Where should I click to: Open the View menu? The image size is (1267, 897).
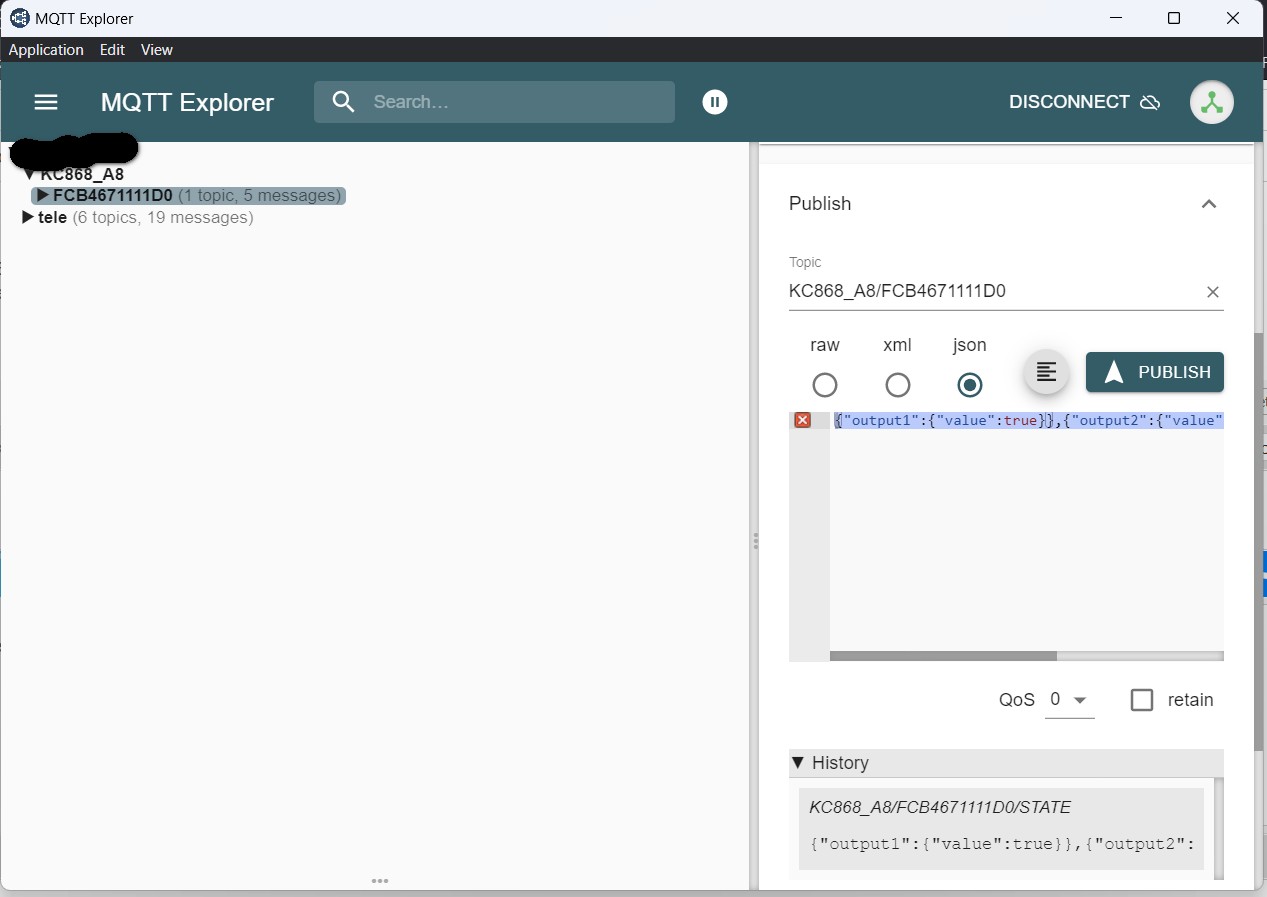pyautogui.click(x=156, y=50)
